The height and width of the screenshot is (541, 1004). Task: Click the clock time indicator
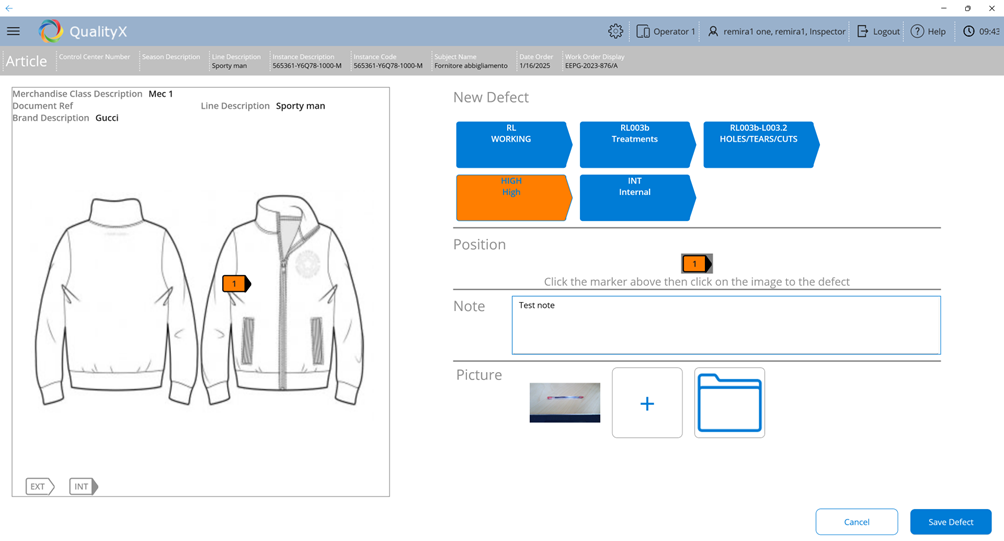coord(982,31)
